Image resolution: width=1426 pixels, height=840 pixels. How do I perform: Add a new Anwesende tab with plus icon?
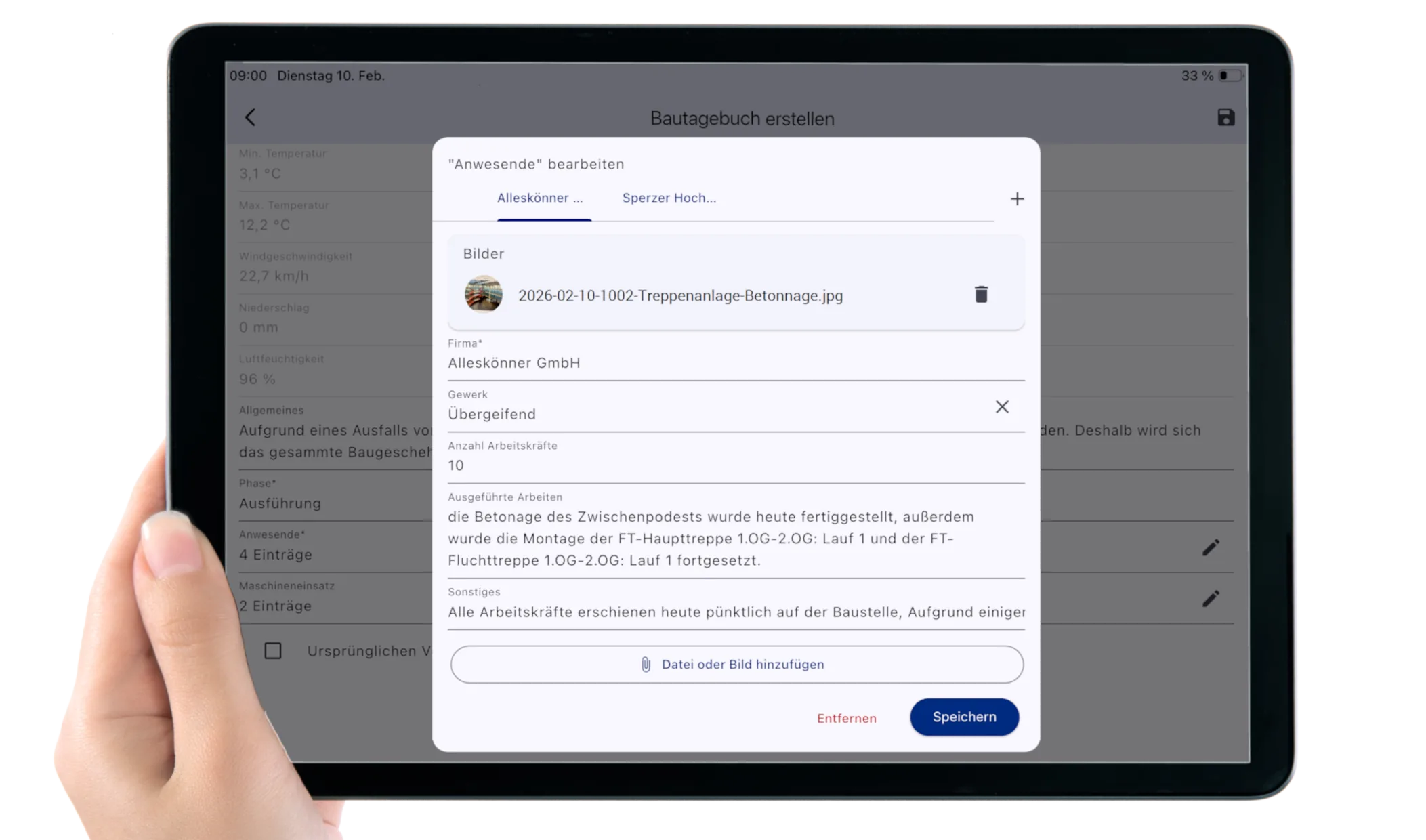[1016, 199]
